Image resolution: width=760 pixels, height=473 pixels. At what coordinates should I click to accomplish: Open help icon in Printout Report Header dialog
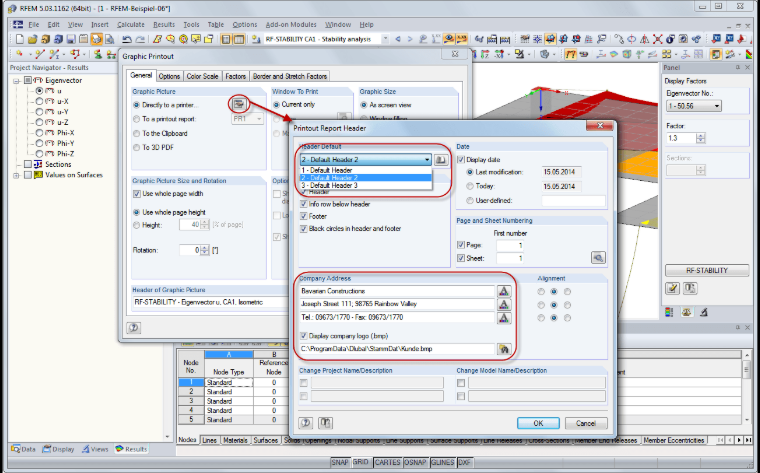point(305,423)
